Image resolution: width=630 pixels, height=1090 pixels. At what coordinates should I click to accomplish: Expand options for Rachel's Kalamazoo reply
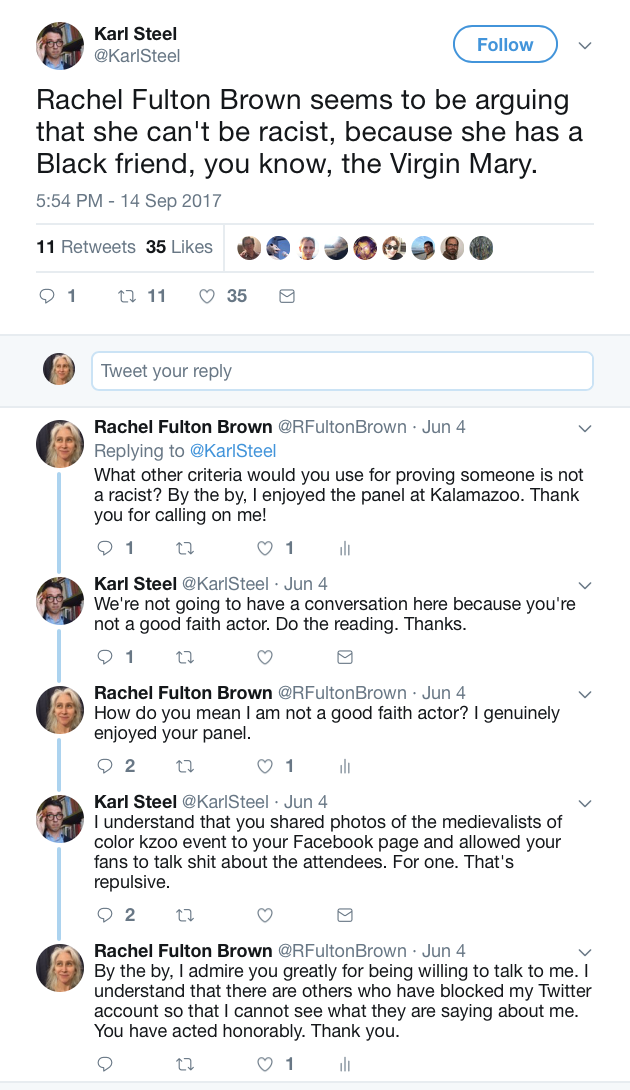tap(586, 428)
